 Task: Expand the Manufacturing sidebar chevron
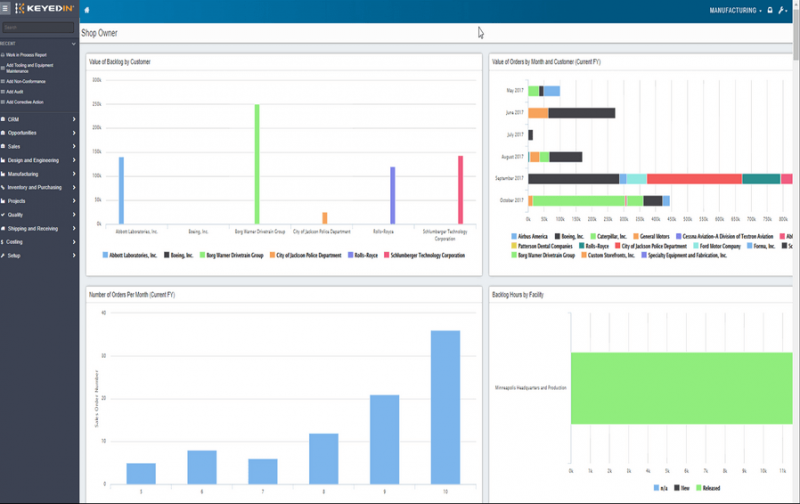point(74,174)
